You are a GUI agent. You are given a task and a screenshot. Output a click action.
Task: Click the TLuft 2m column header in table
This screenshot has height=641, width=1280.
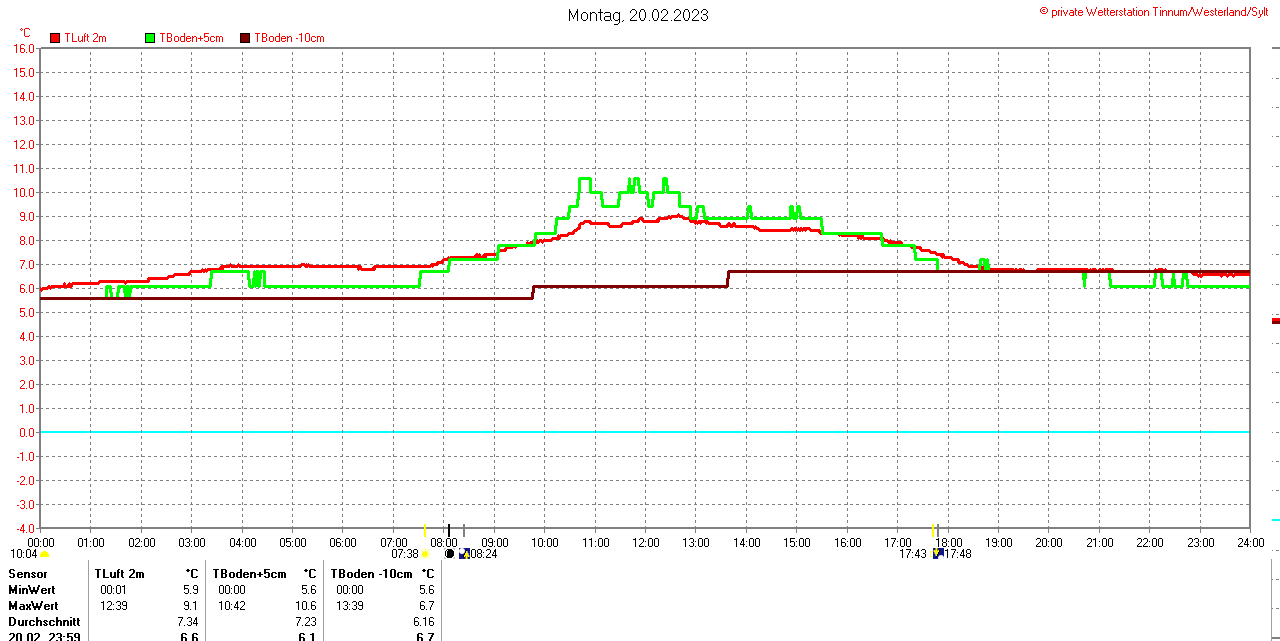119,574
